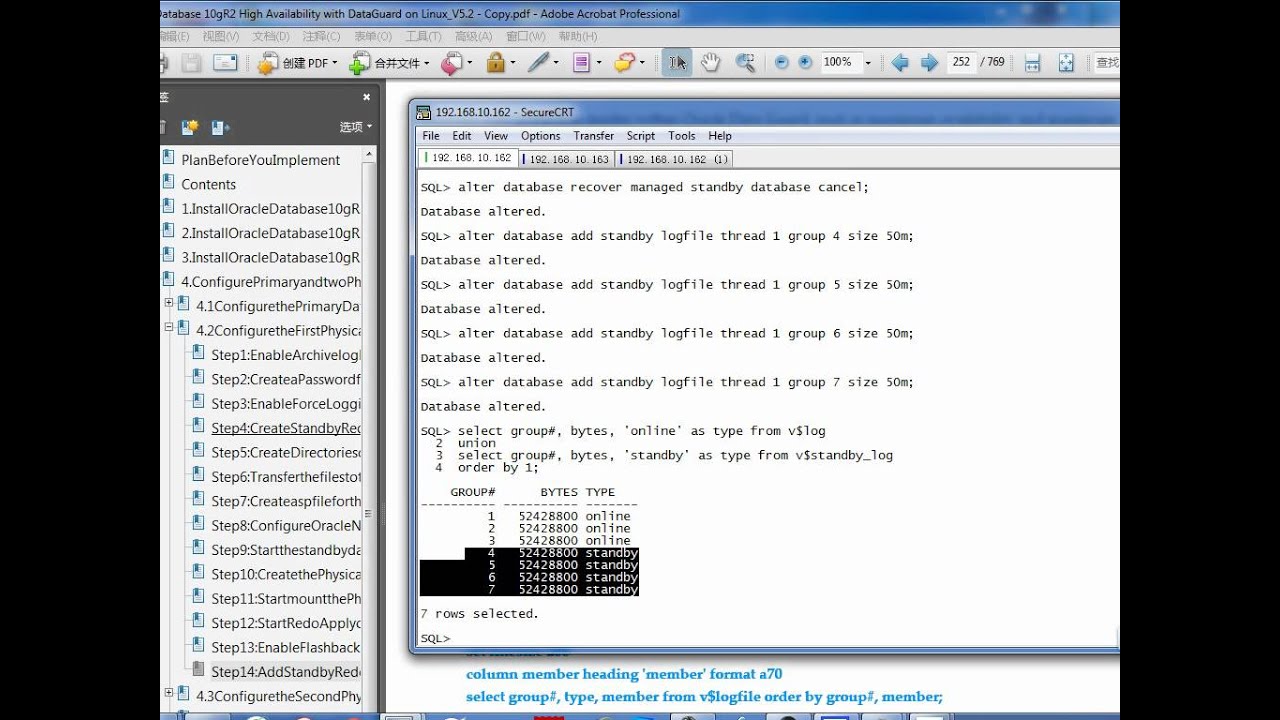1280x720 pixels.
Task: Choose the Marquee Zoom tool
Action: [x=745, y=62]
